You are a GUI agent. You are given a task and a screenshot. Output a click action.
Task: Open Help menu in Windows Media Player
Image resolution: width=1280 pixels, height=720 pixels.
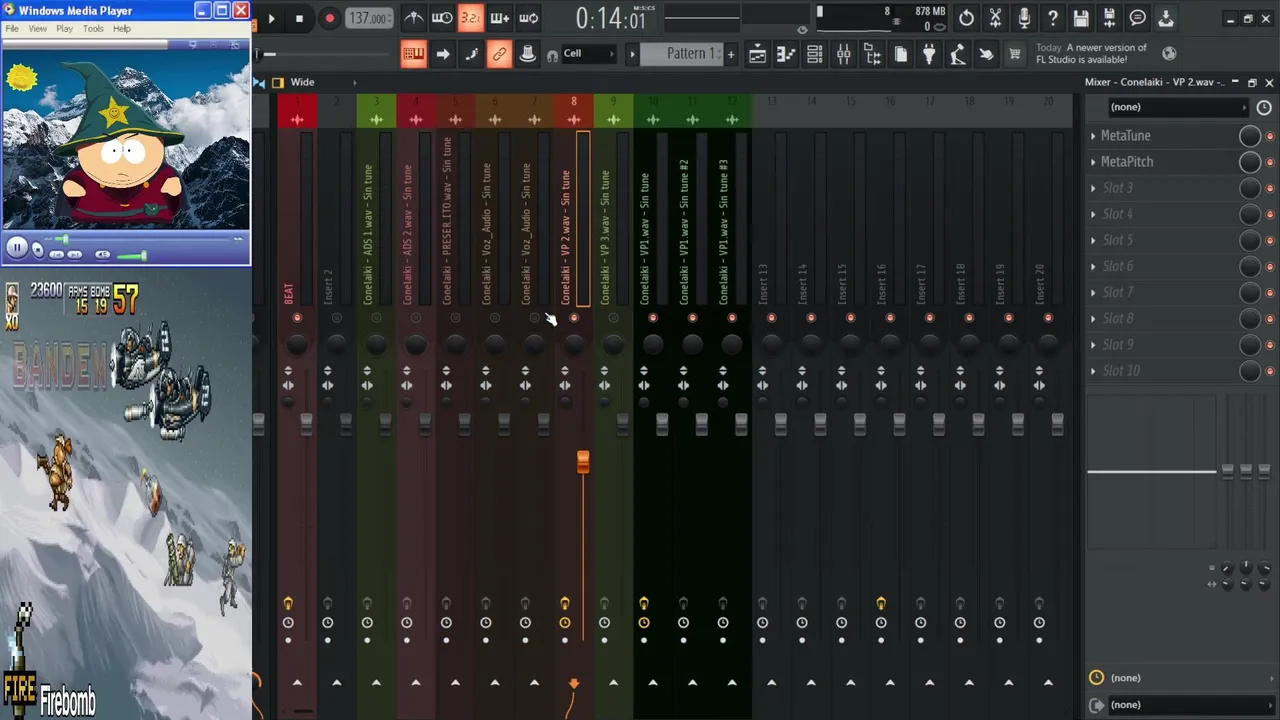click(x=121, y=29)
